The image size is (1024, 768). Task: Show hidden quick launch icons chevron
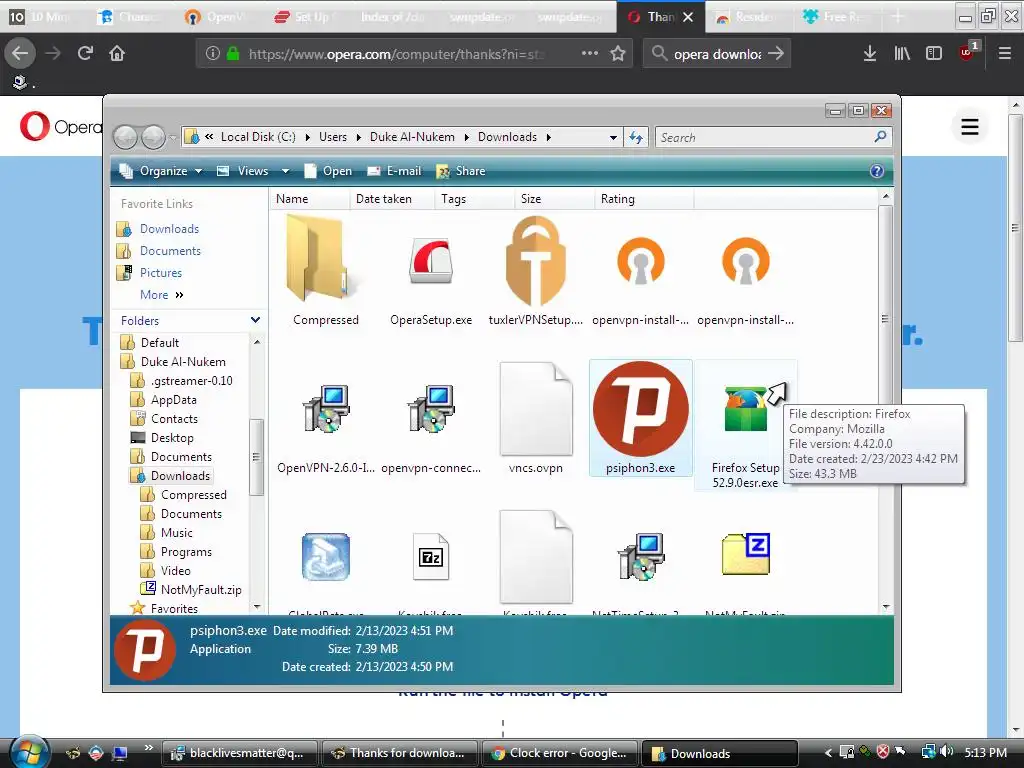pyautogui.click(x=149, y=747)
